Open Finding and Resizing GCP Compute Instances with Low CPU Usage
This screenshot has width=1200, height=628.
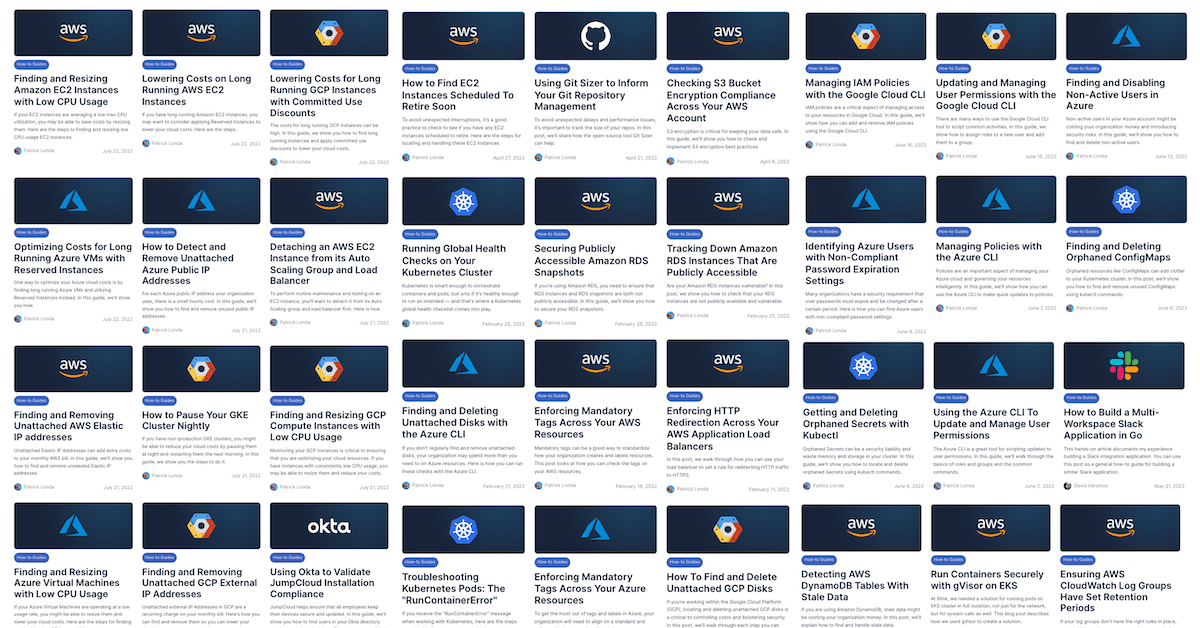point(328,428)
